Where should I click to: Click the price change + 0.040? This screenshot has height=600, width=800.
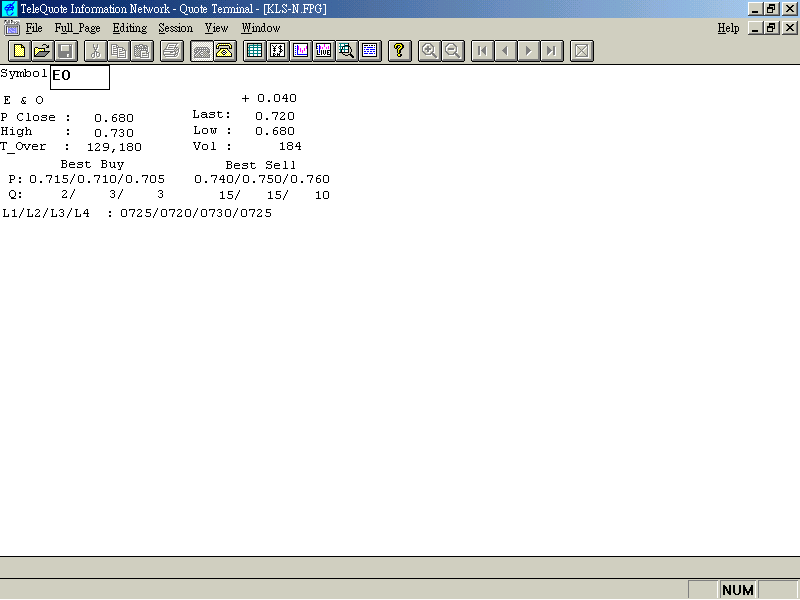pyautogui.click(x=269, y=98)
